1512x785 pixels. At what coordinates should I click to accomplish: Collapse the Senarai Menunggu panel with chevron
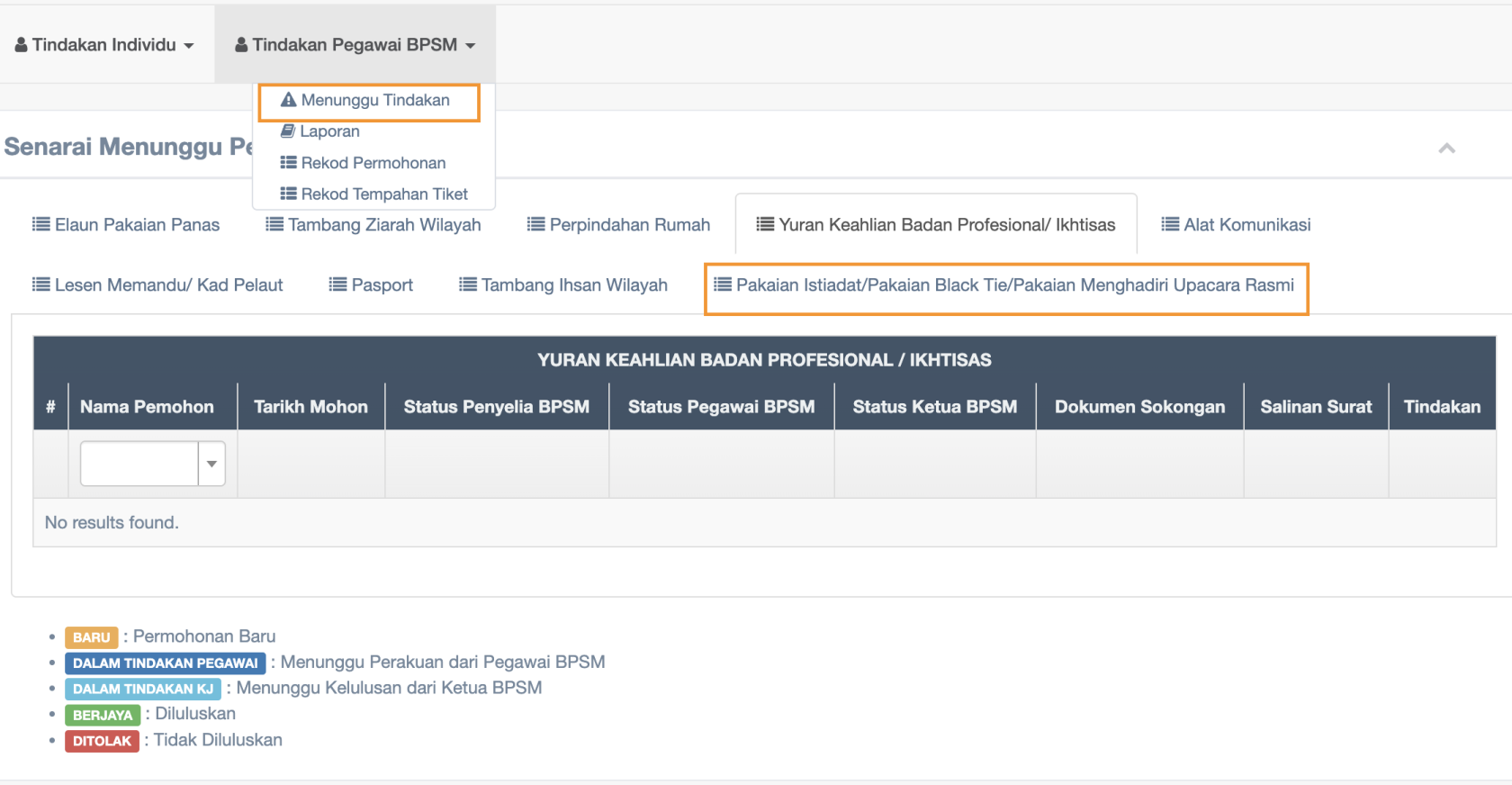pyautogui.click(x=1446, y=148)
